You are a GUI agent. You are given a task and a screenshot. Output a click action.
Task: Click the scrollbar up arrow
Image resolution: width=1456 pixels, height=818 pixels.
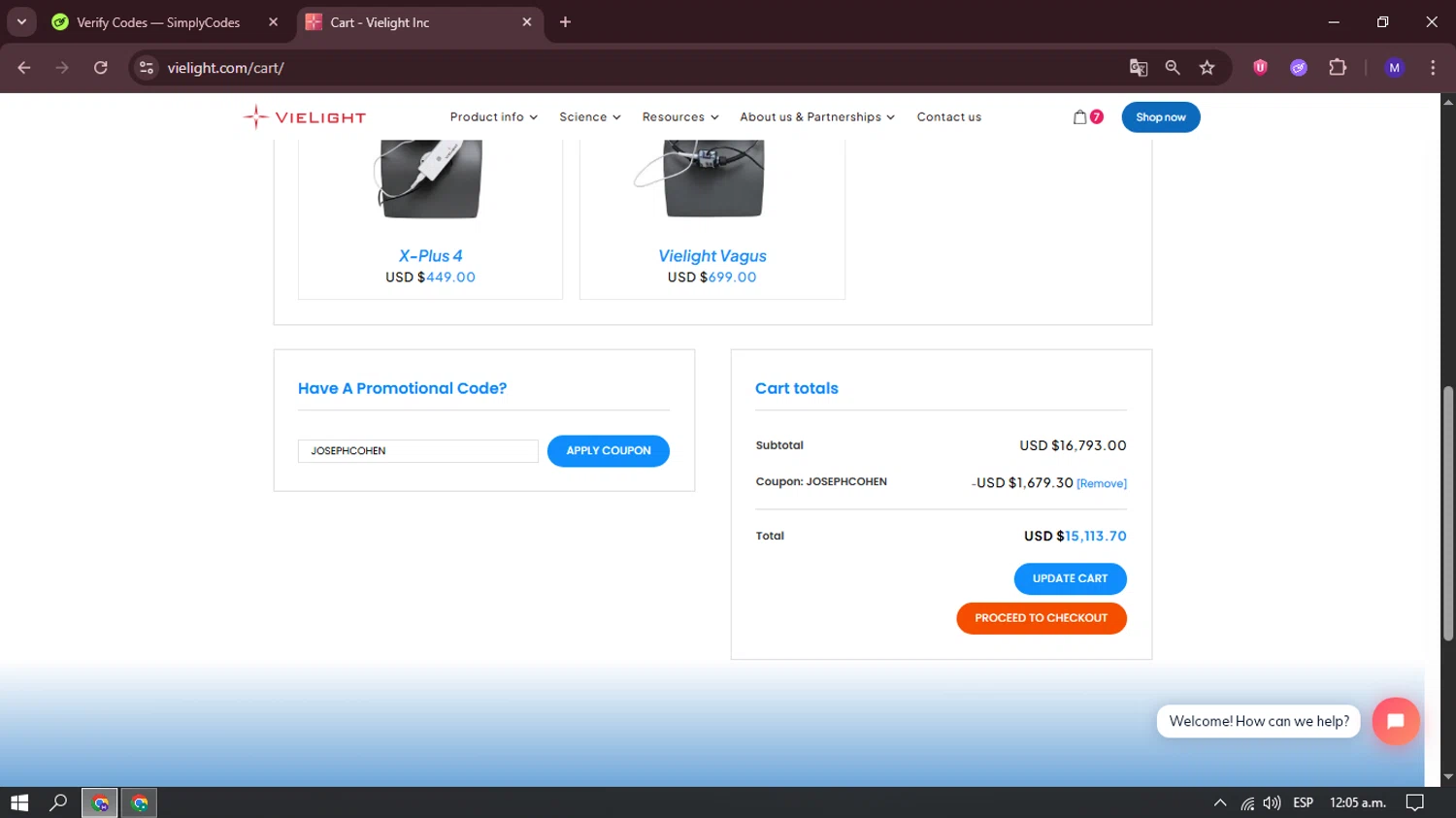coord(1448,101)
